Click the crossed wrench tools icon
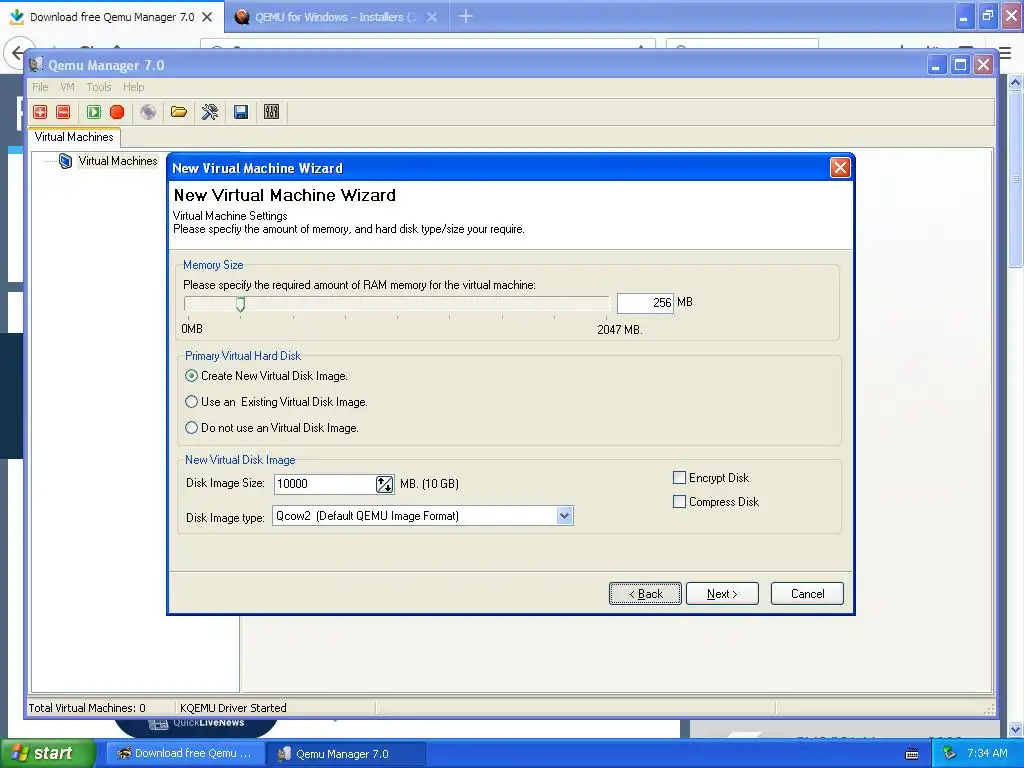This screenshot has width=1024, height=768. [x=210, y=112]
